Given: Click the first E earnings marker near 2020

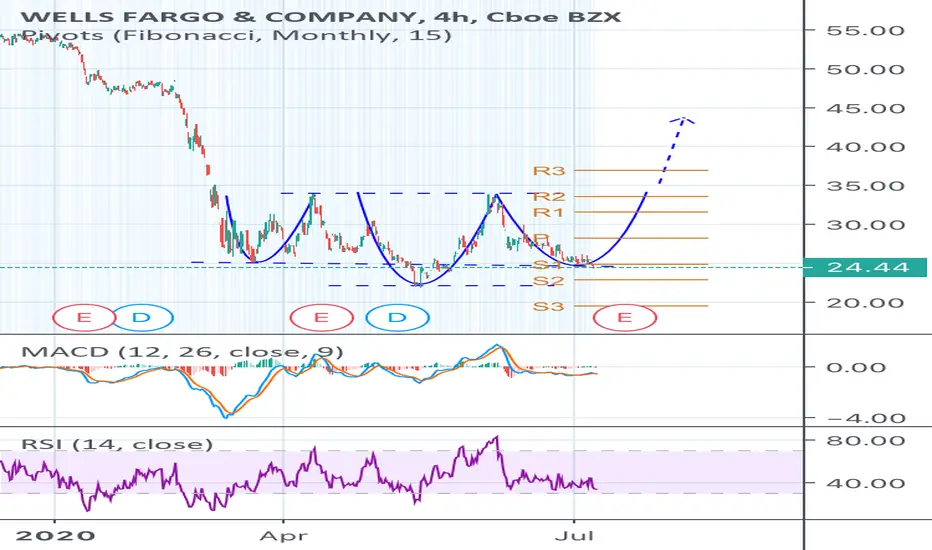Looking at the screenshot, I should tap(84, 318).
